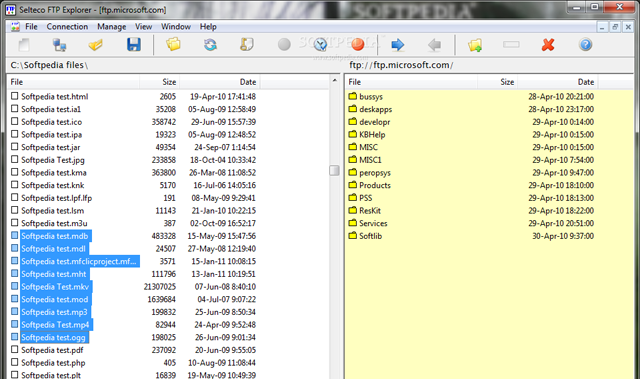Click the developr folder icon
This screenshot has width=640, height=379.
point(353,122)
